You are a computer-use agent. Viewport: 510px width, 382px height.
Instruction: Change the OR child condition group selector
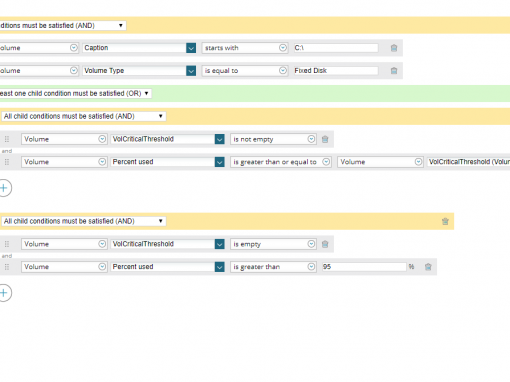[75, 94]
